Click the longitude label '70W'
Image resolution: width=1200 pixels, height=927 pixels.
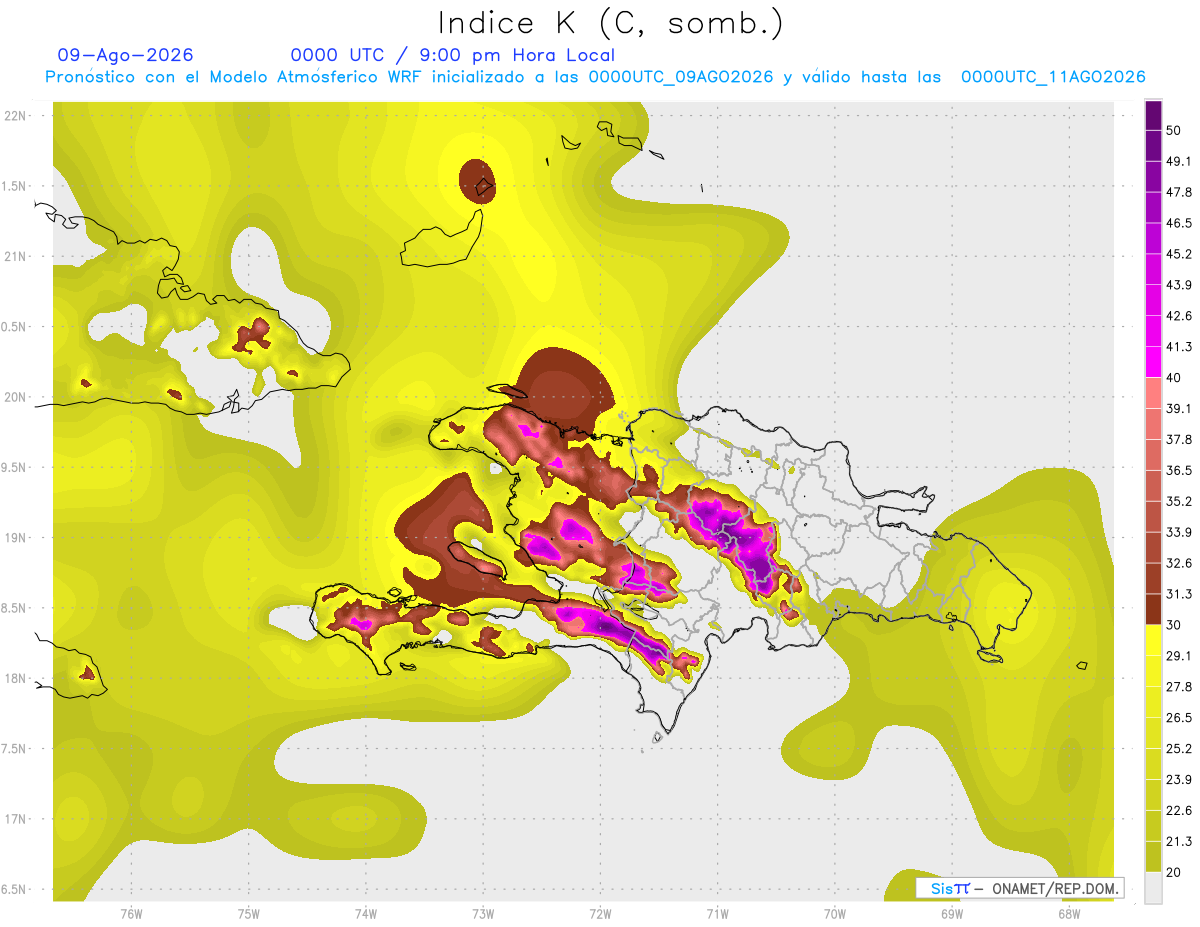point(835,913)
